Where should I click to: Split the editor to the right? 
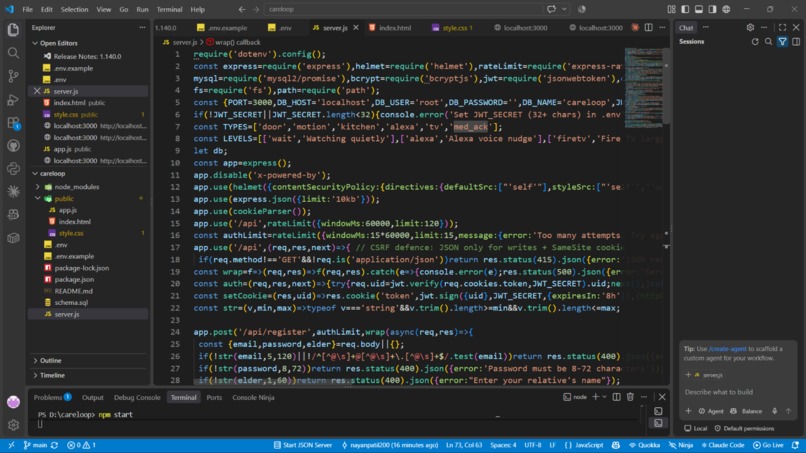tap(649, 27)
